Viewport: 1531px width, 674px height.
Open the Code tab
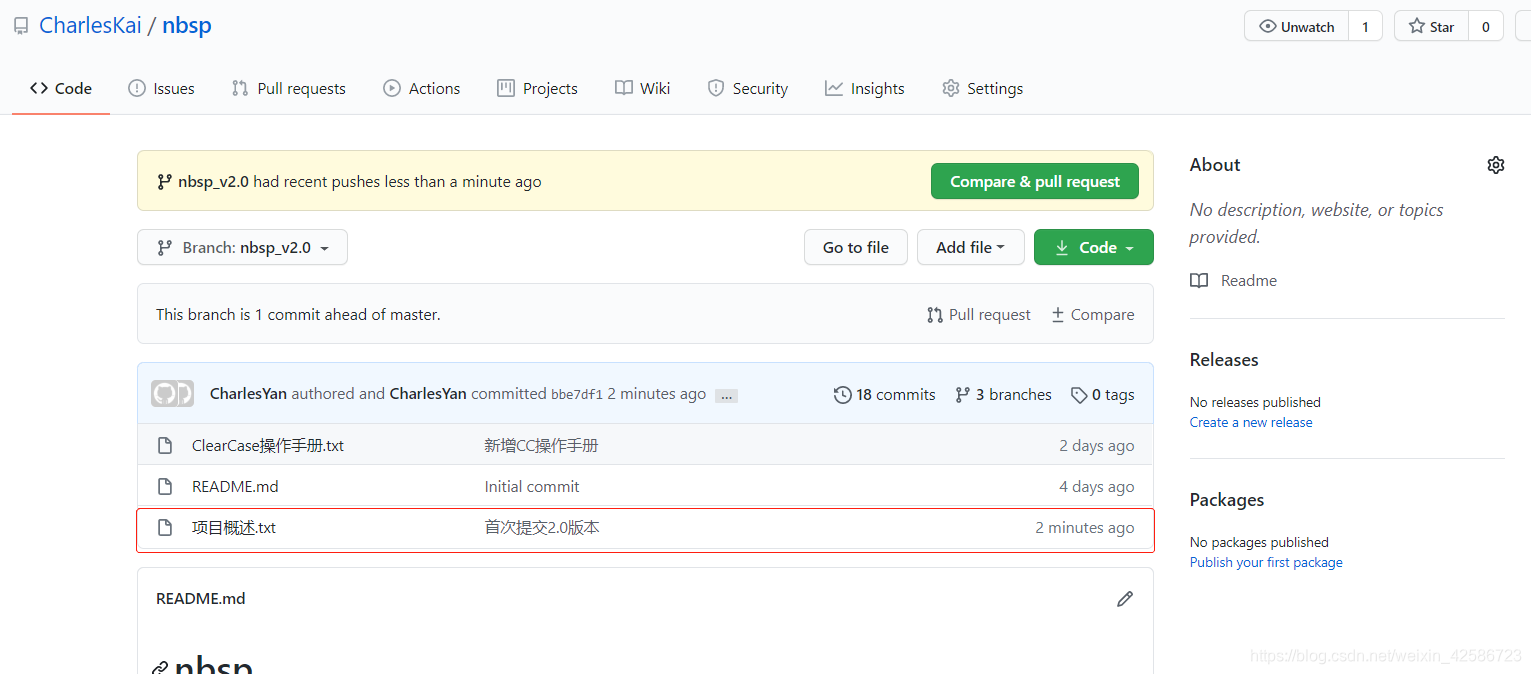coord(61,88)
